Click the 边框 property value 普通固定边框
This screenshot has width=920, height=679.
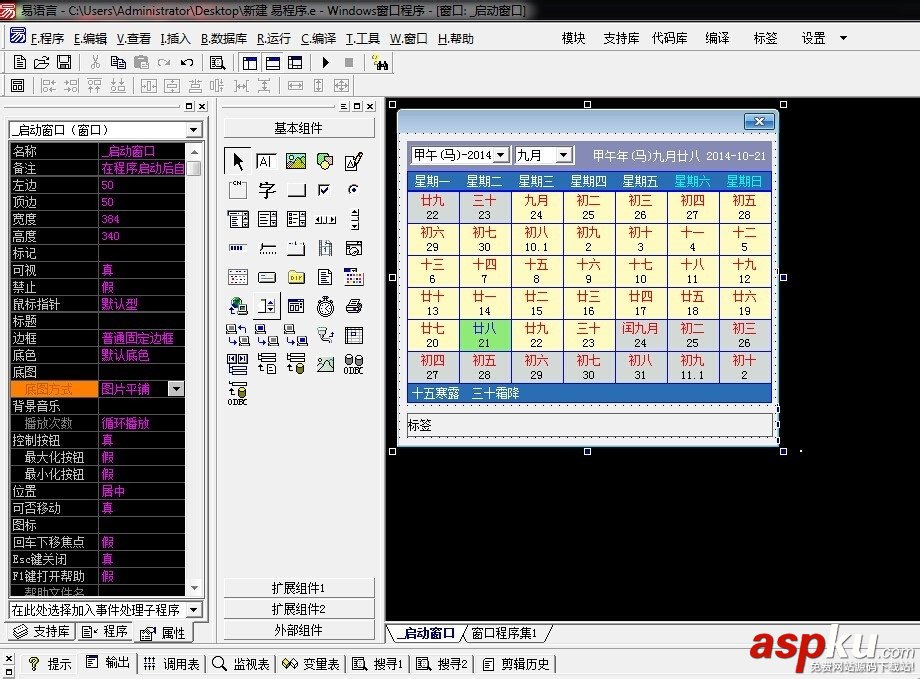pyautogui.click(x=142, y=338)
